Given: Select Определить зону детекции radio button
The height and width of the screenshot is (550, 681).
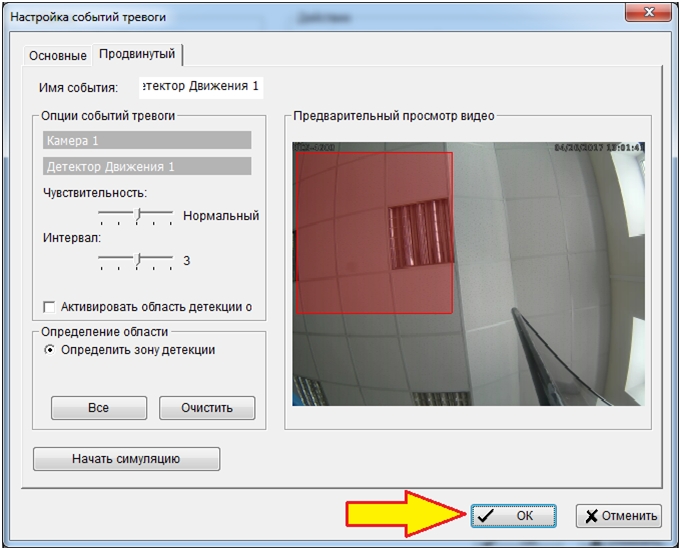Looking at the screenshot, I should (x=50, y=350).
